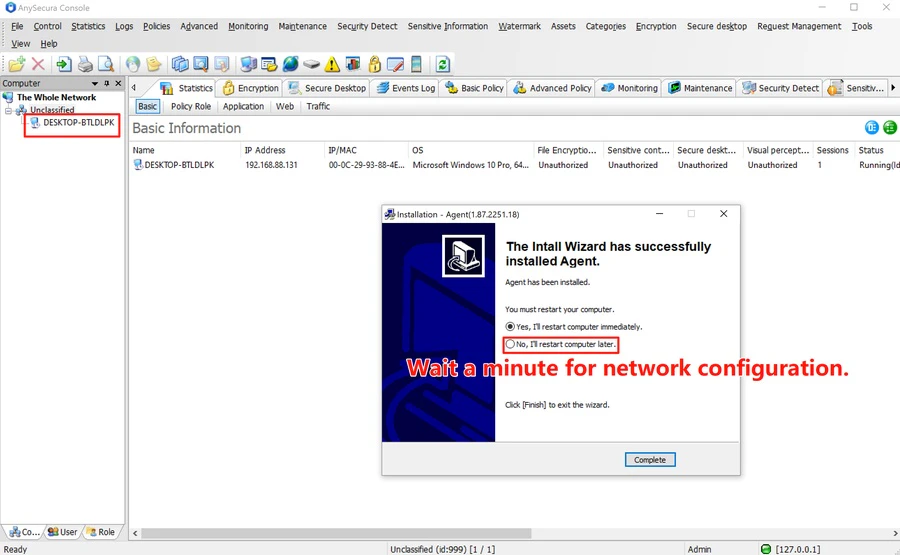Switch to the Maintenance tab
900x555 pixels.
coord(700,88)
